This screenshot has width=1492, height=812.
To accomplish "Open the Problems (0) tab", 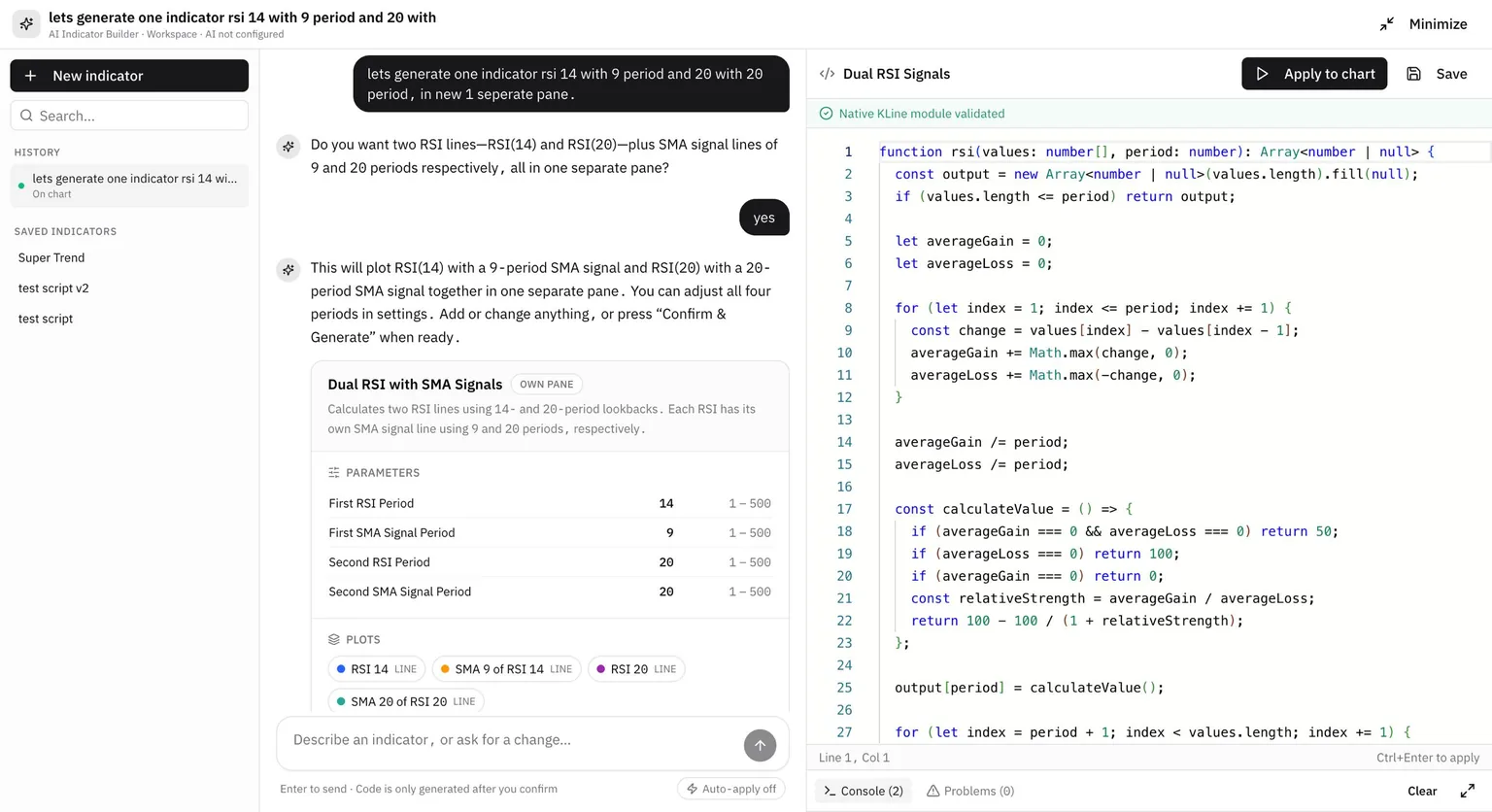I will 970,791.
